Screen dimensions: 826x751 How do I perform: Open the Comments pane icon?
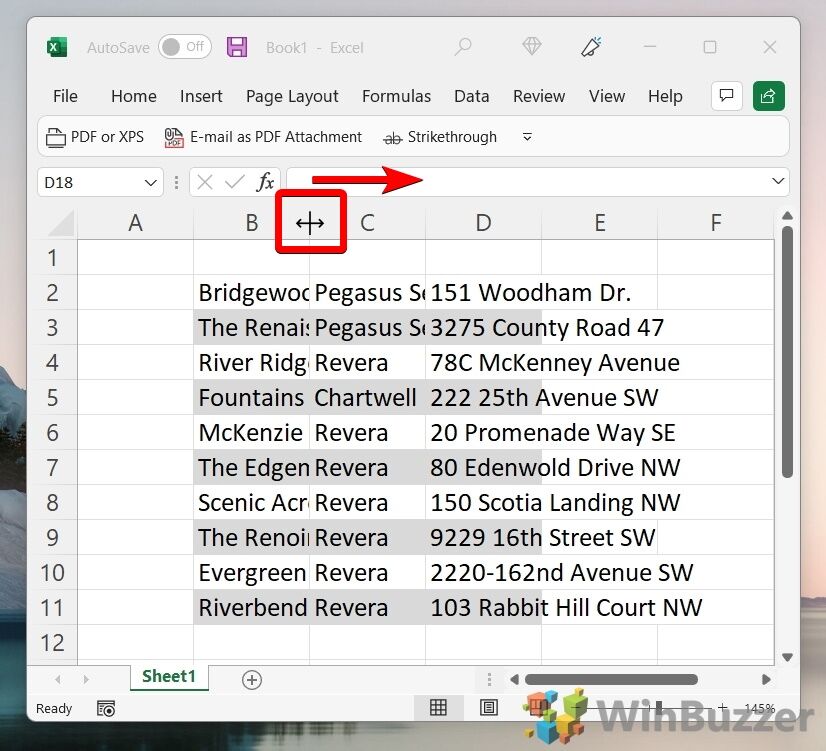[x=726, y=96]
